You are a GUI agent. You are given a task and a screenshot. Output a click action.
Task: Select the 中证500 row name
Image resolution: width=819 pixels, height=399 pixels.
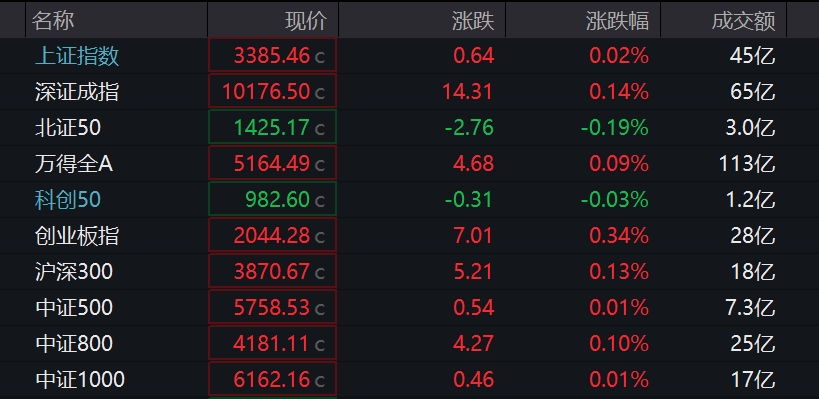tap(74, 308)
